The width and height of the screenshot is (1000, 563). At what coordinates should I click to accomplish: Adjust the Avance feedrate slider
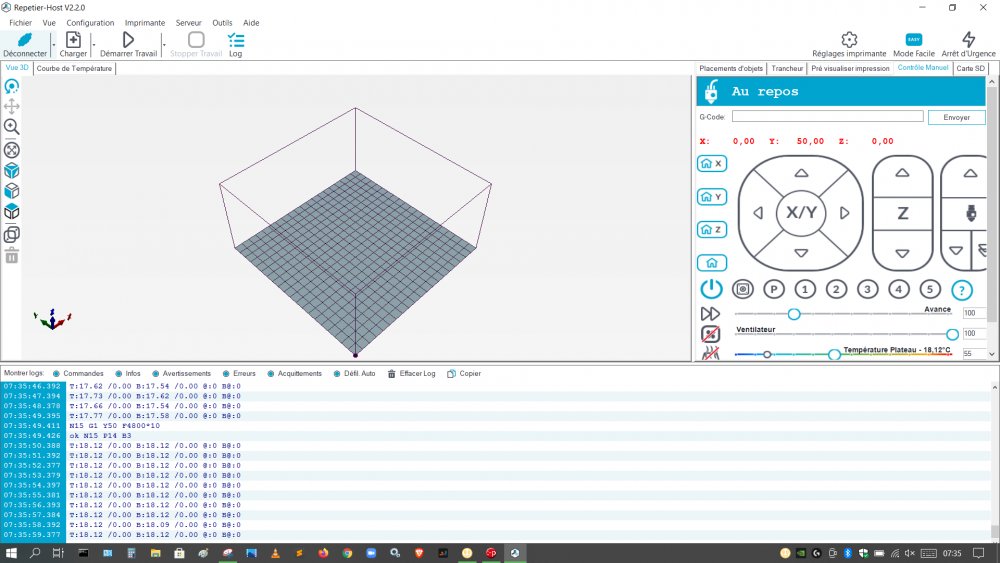[x=793, y=314]
